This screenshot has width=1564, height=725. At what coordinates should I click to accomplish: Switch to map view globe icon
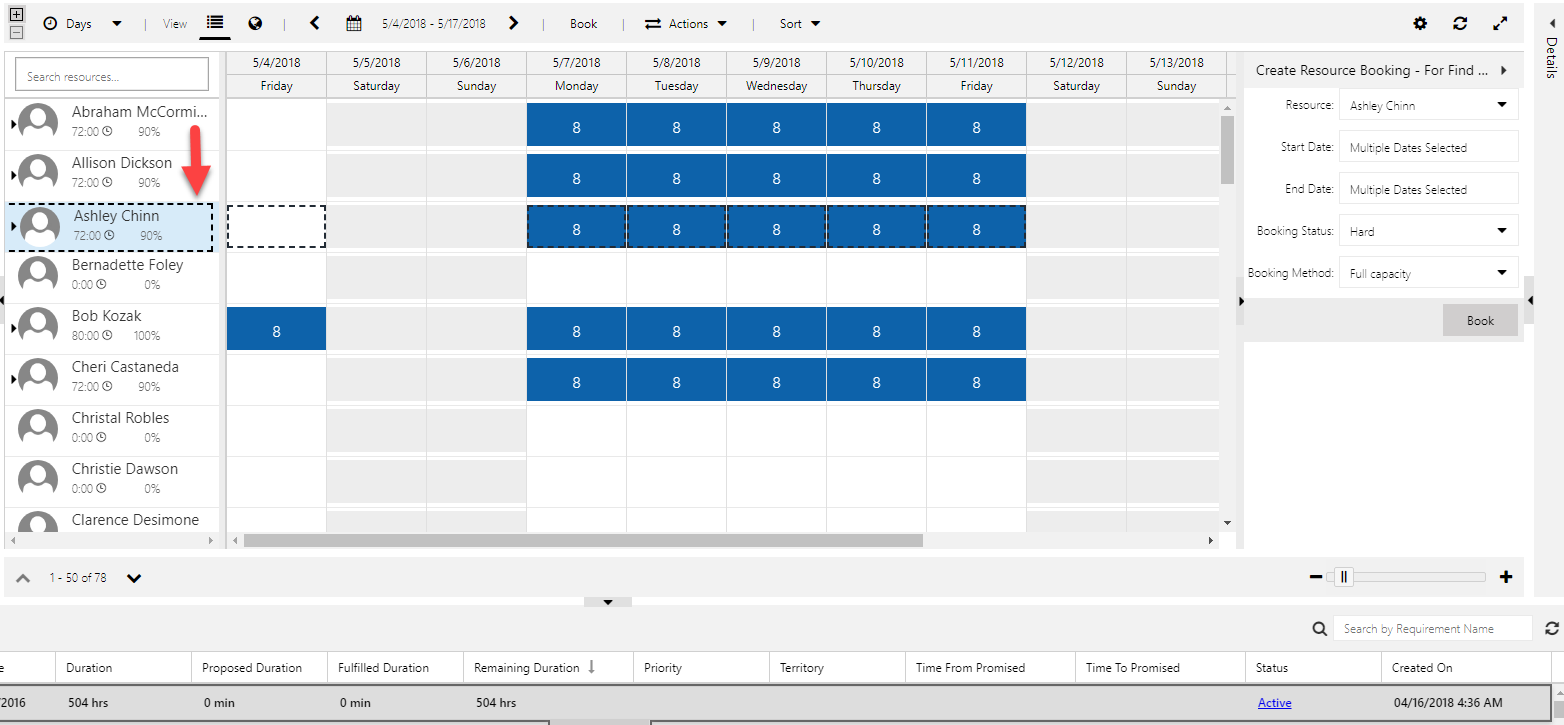tap(255, 23)
